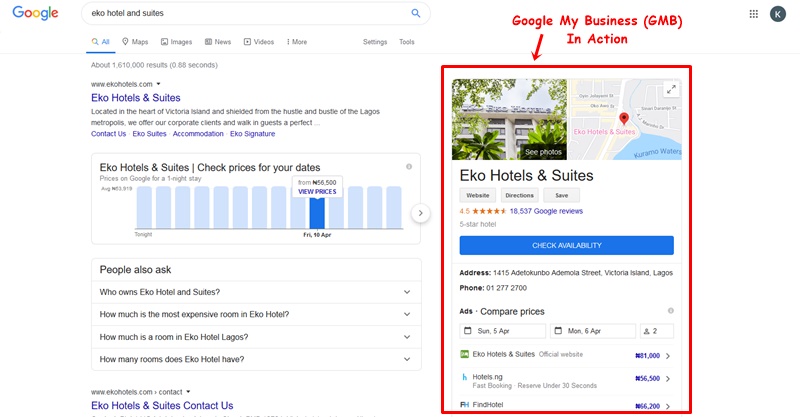Open the account avatar K
Viewport: 800px width, 417px height.
(x=778, y=14)
